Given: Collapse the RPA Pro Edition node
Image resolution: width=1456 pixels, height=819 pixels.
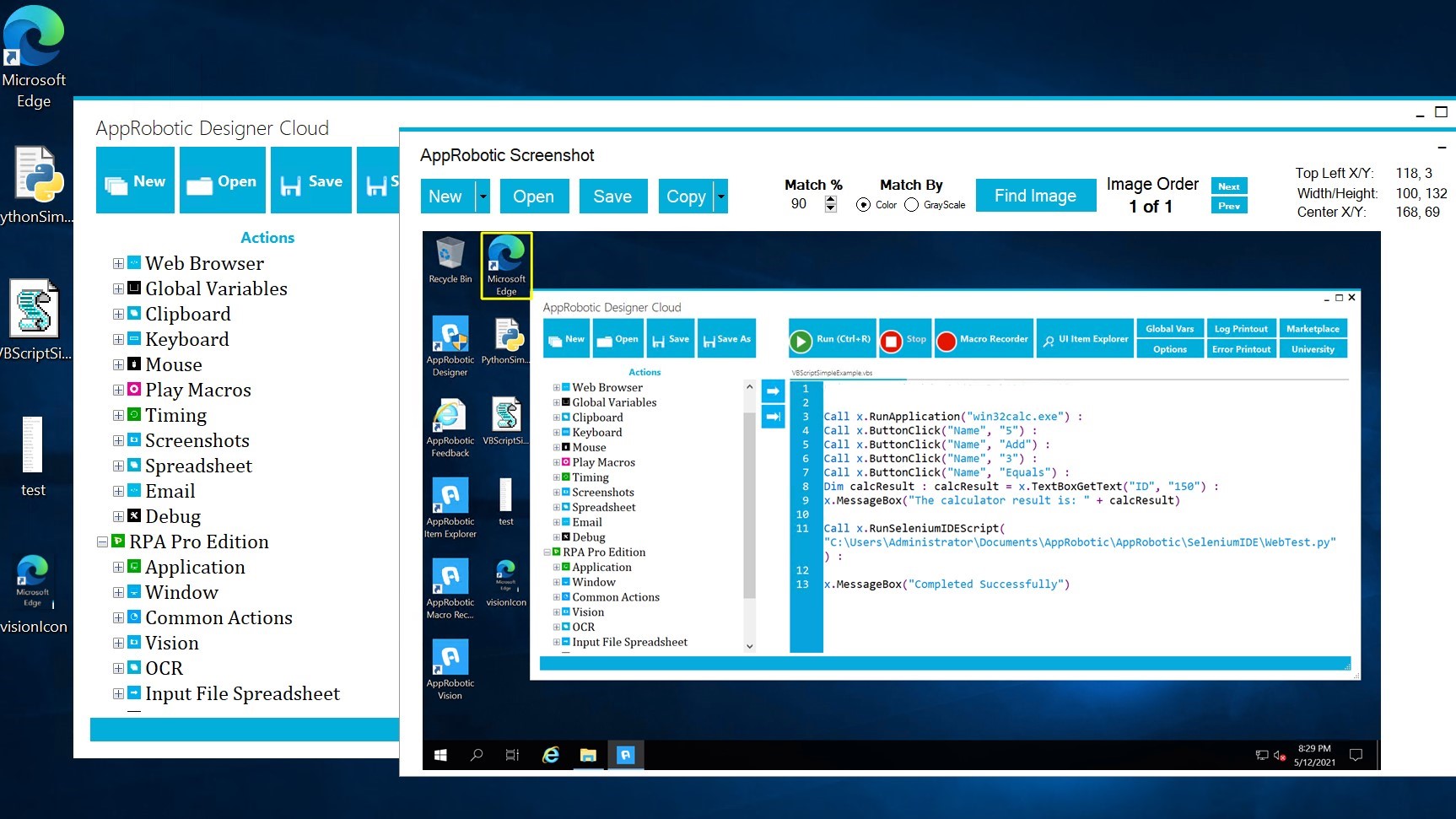Looking at the screenshot, I should point(102,542).
